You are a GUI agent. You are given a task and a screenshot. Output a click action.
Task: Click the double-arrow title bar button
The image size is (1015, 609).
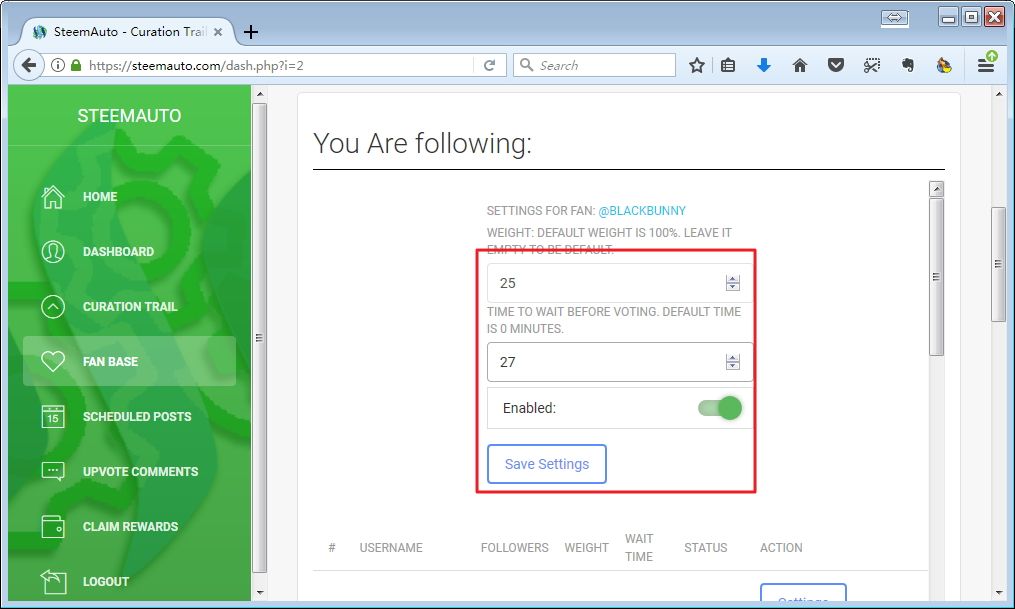tap(895, 18)
